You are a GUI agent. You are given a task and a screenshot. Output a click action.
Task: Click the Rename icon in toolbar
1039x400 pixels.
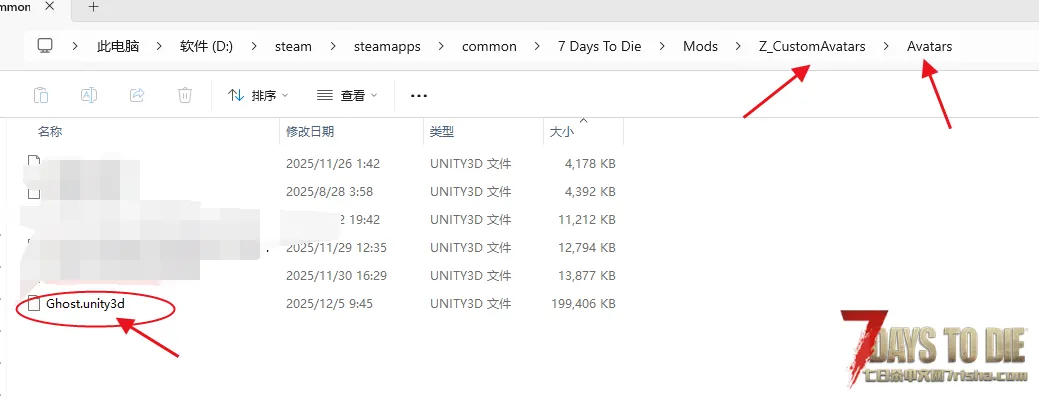pos(89,95)
